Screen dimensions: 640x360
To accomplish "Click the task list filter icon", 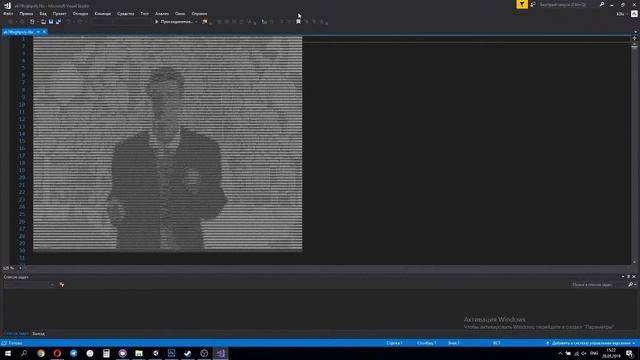I will click(x=62, y=284).
